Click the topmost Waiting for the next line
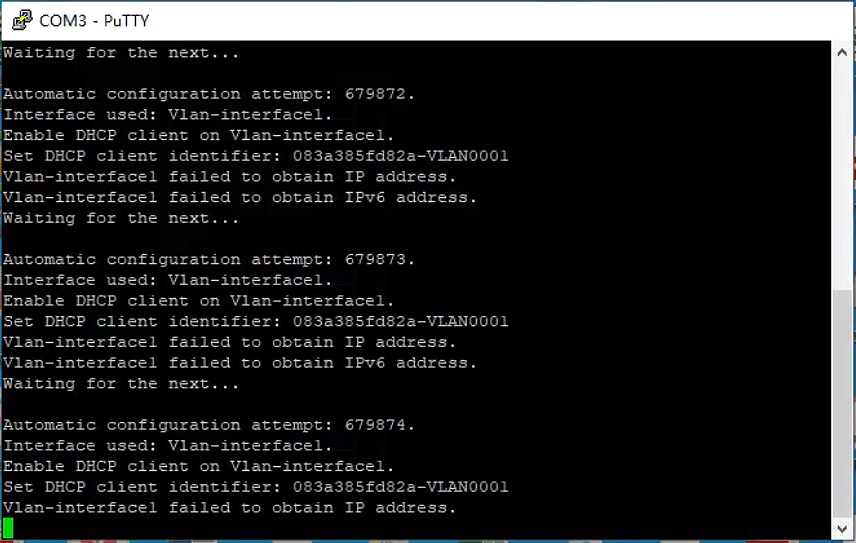 121,53
